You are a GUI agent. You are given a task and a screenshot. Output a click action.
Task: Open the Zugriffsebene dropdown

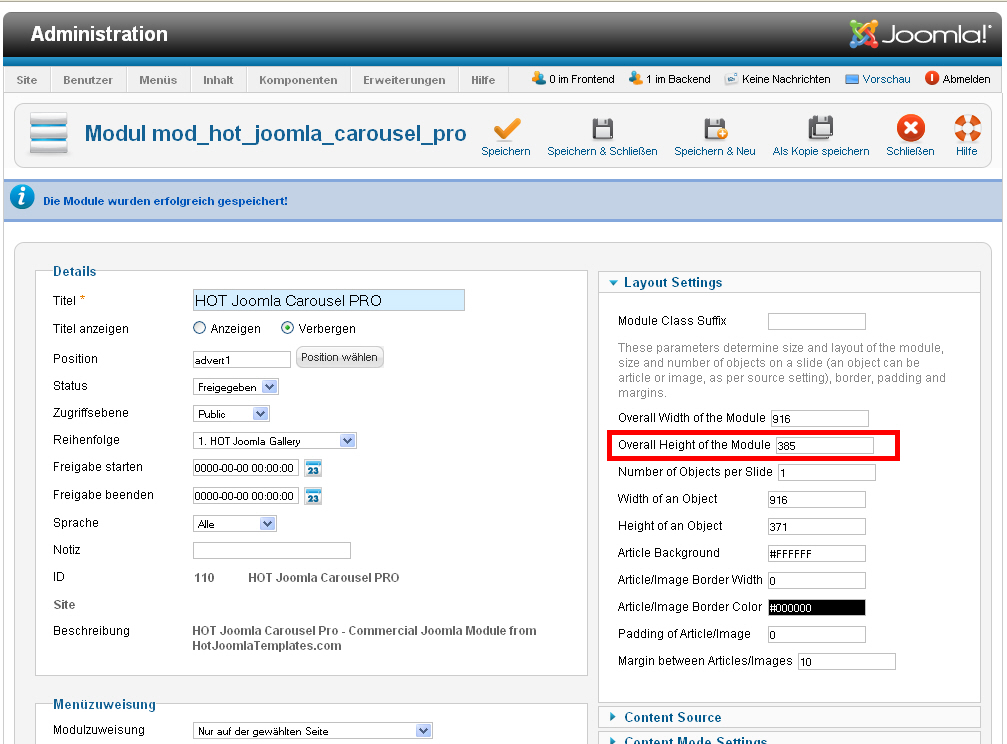tap(231, 414)
